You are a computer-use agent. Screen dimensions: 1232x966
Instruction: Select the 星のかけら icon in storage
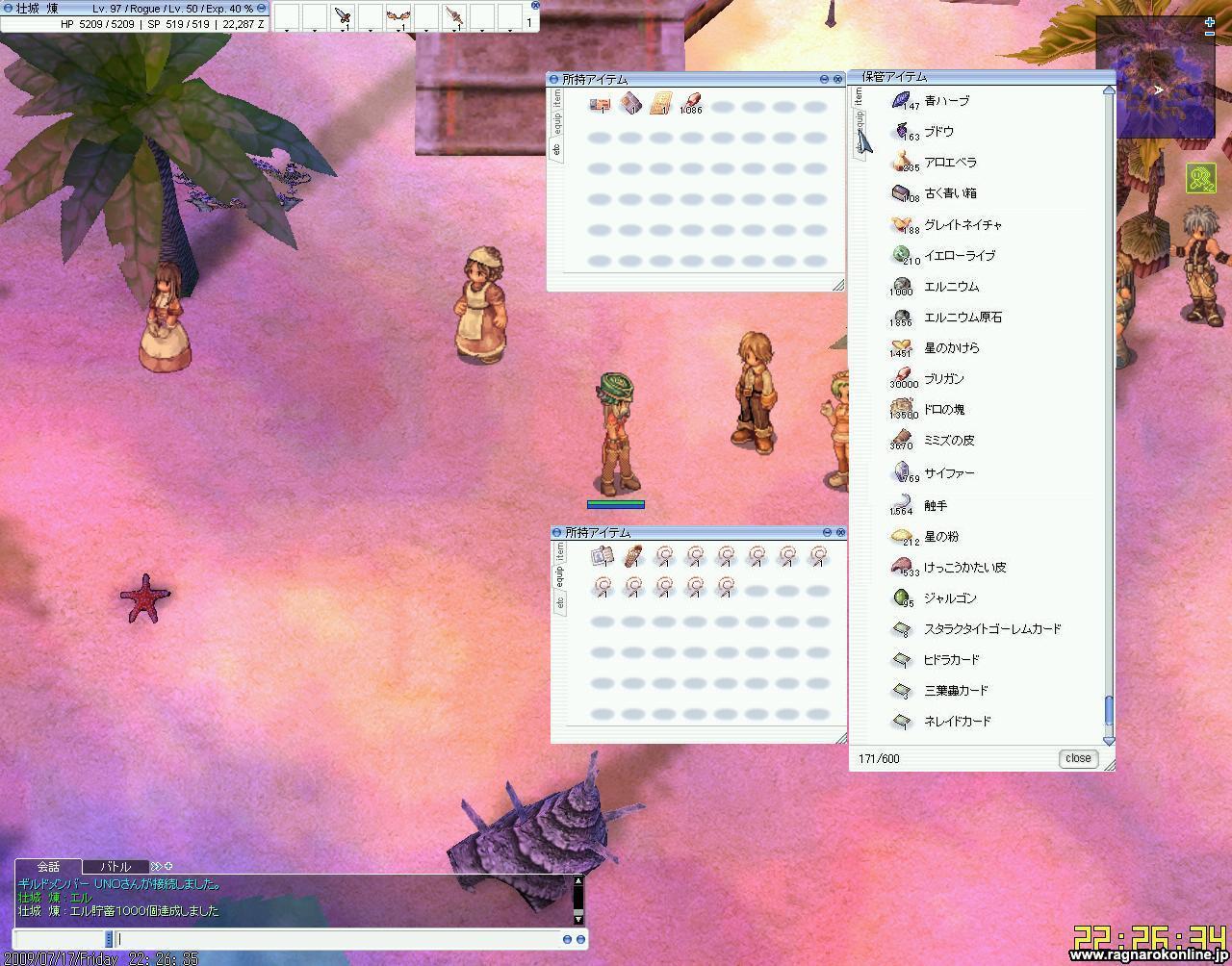coord(903,347)
